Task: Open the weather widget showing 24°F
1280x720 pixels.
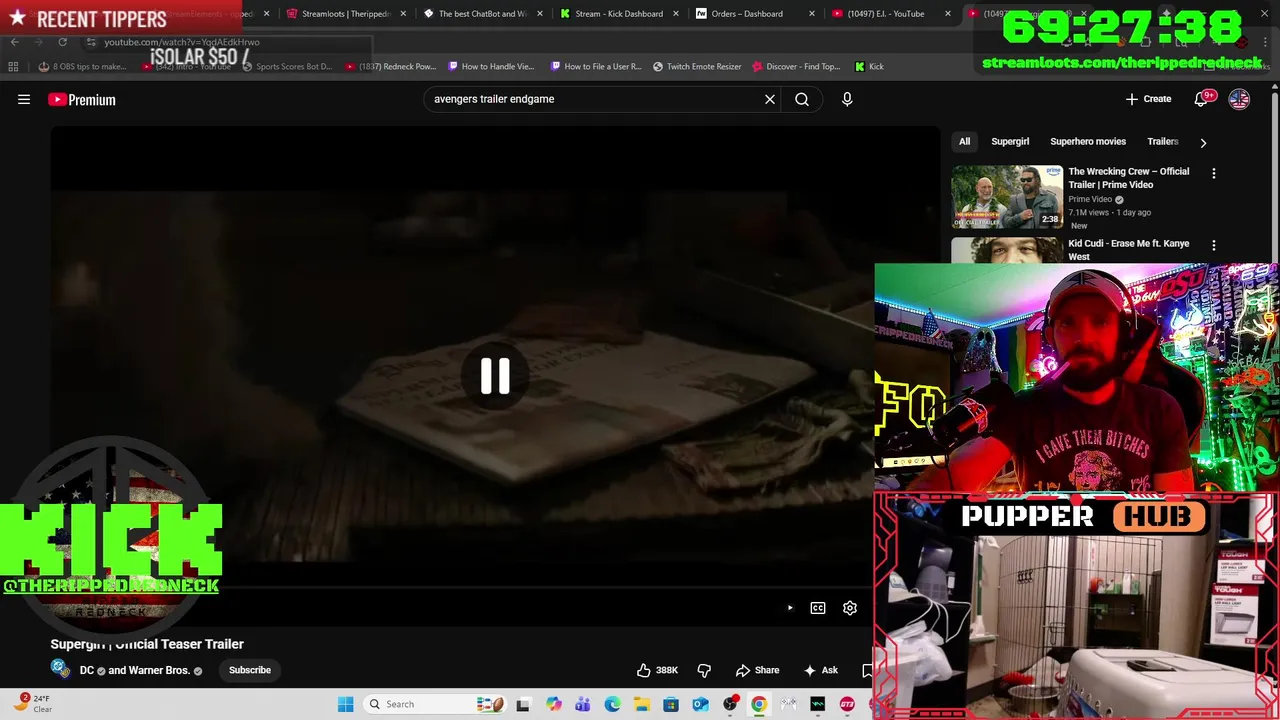Action: point(35,704)
